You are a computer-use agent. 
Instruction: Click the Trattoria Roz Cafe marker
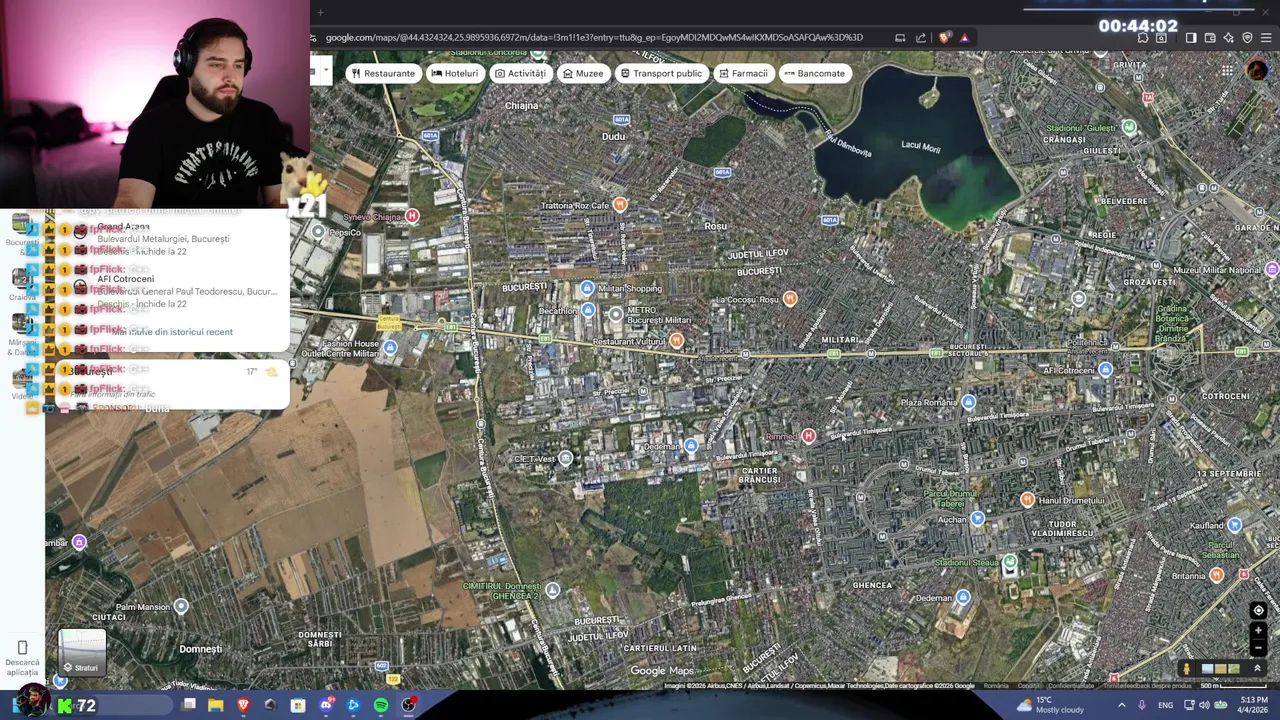620,205
